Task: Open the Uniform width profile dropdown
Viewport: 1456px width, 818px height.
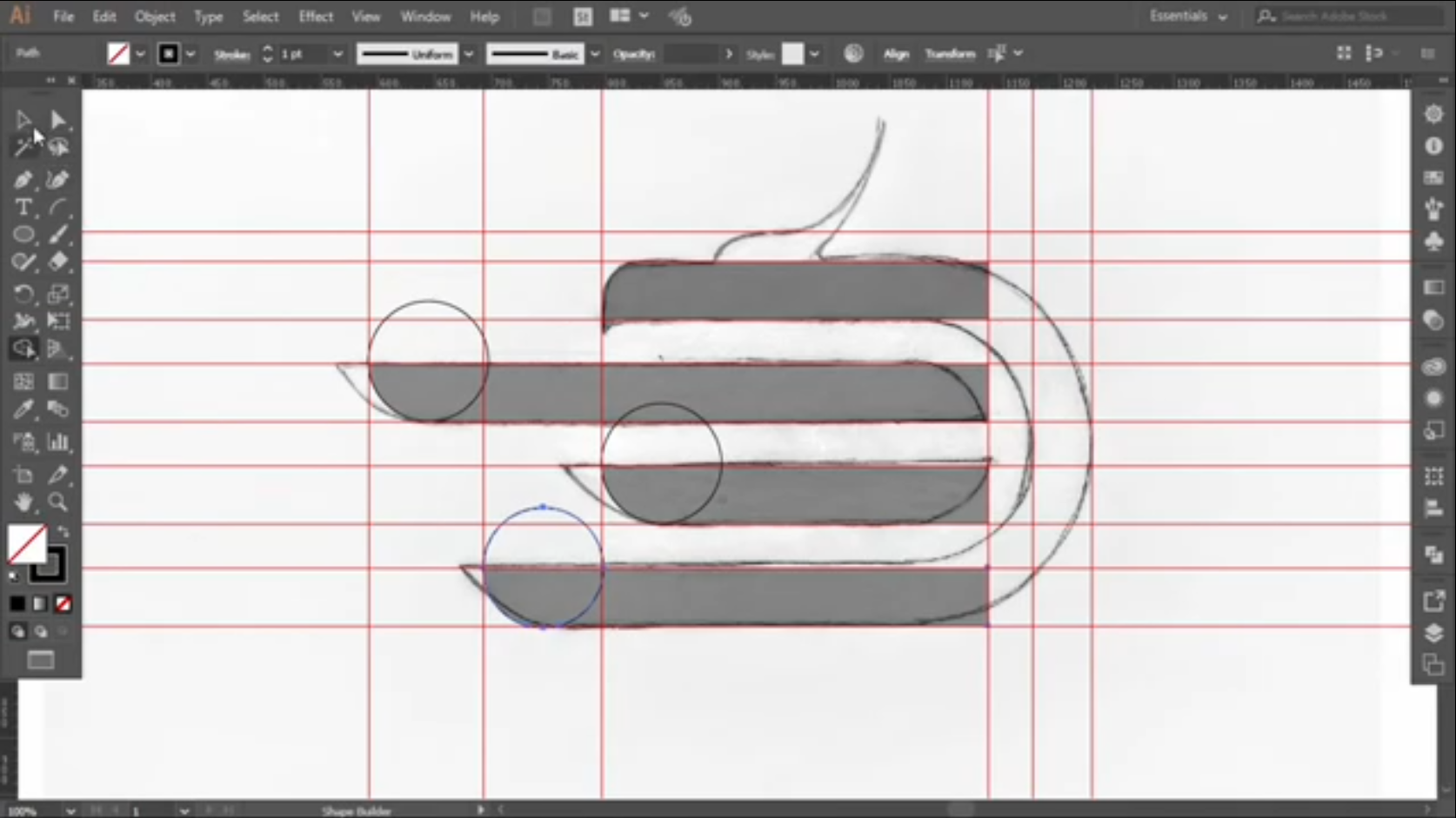Action: pyautogui.click(x=469, y=54)
